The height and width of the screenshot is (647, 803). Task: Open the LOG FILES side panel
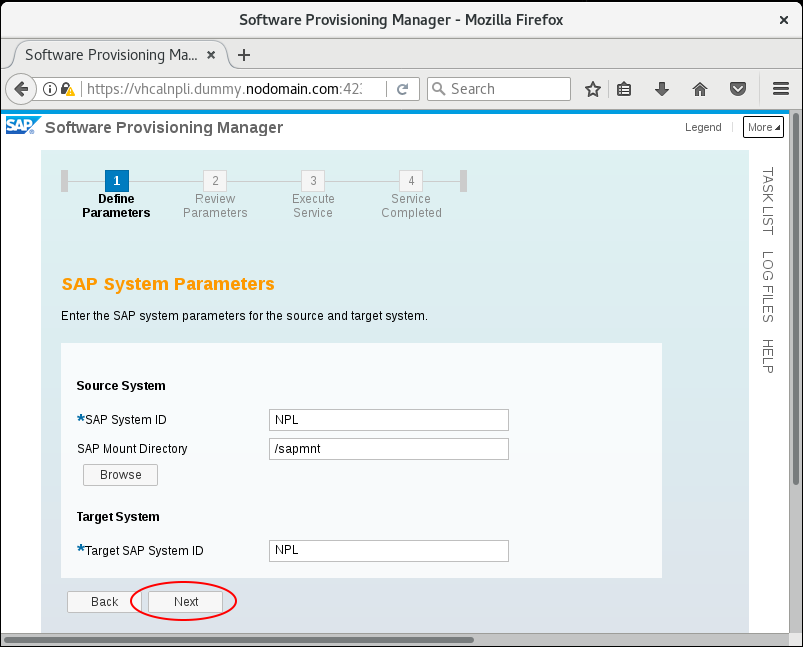pyautogui.click(x=767, y=287)
